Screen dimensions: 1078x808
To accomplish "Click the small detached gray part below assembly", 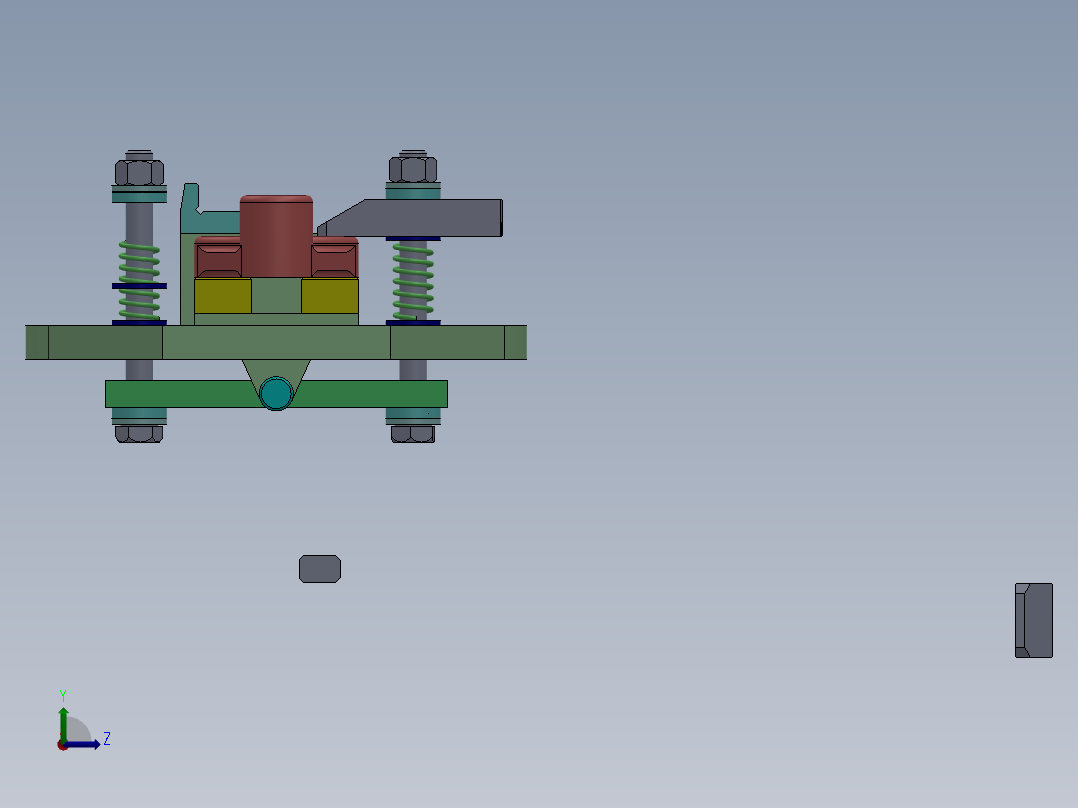I will tap(320, 568).
